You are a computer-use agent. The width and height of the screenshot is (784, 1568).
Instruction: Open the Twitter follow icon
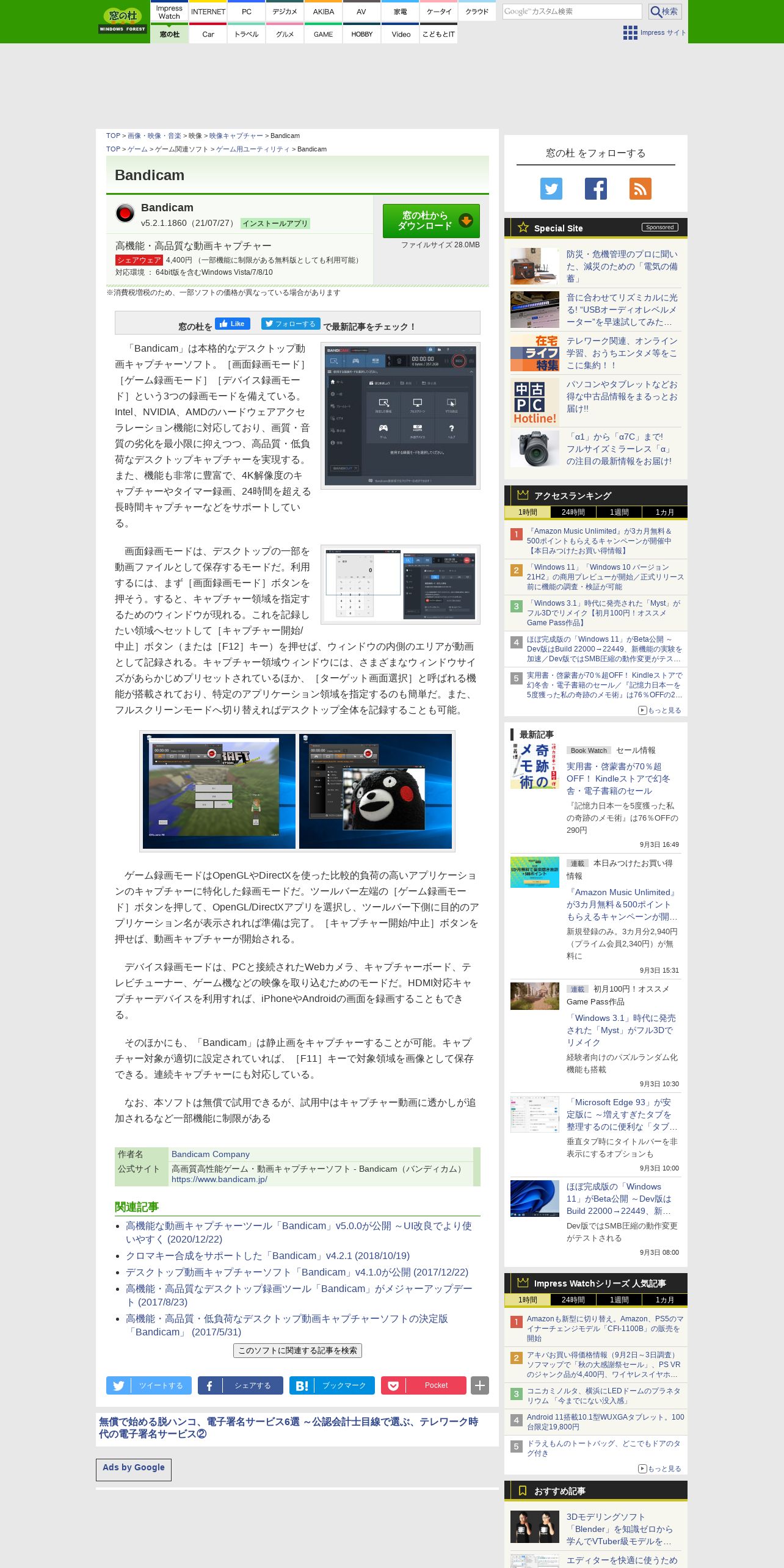point(551,189)
